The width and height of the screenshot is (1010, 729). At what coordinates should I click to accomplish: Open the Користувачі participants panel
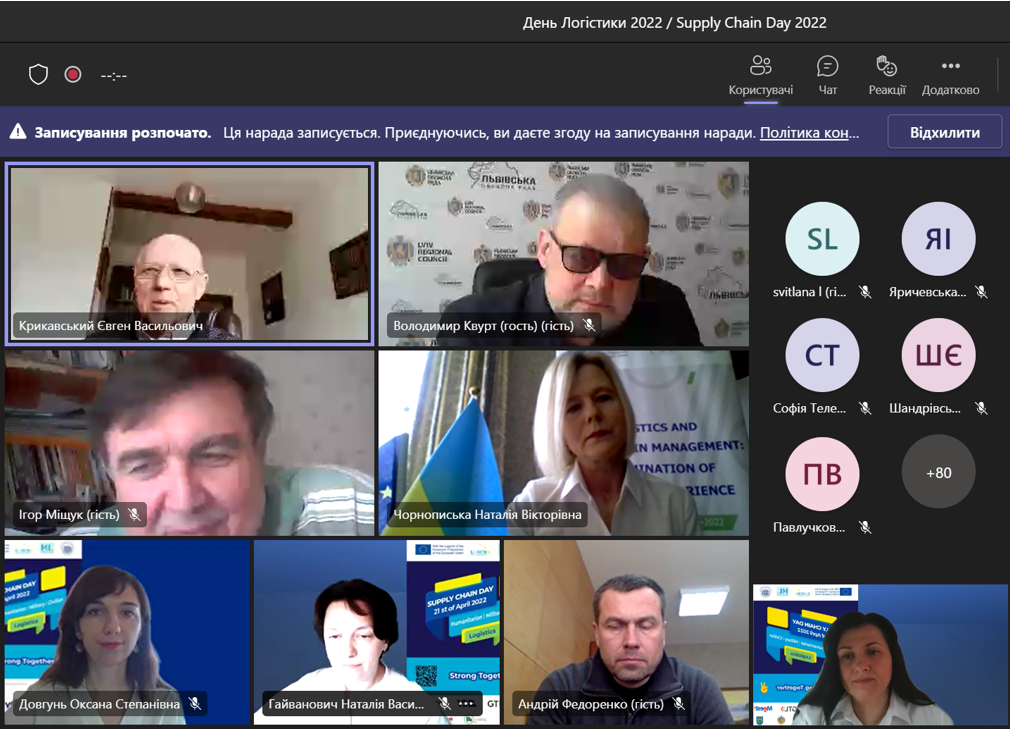[760, 76]
